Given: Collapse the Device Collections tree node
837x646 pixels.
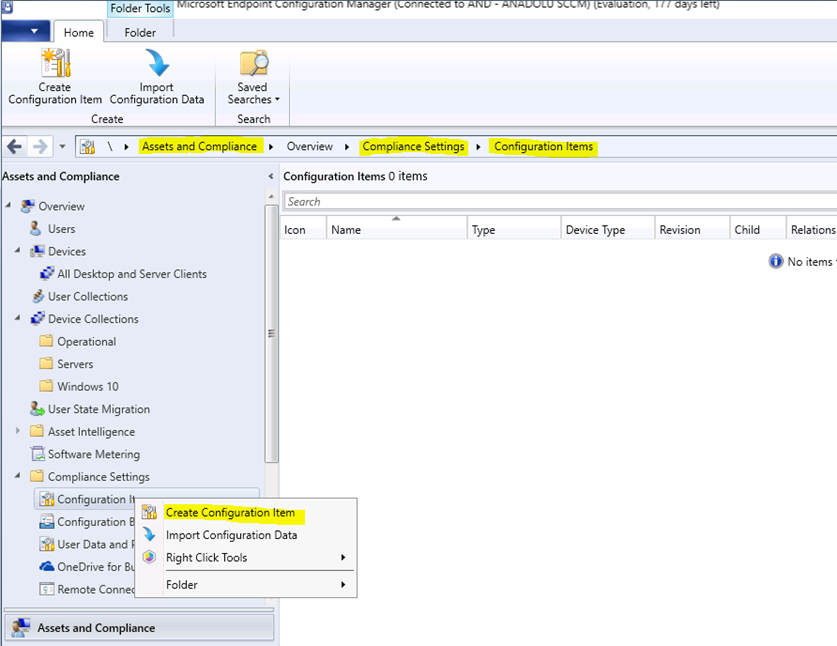Looking at the screenshot, I should coord(18,318).
